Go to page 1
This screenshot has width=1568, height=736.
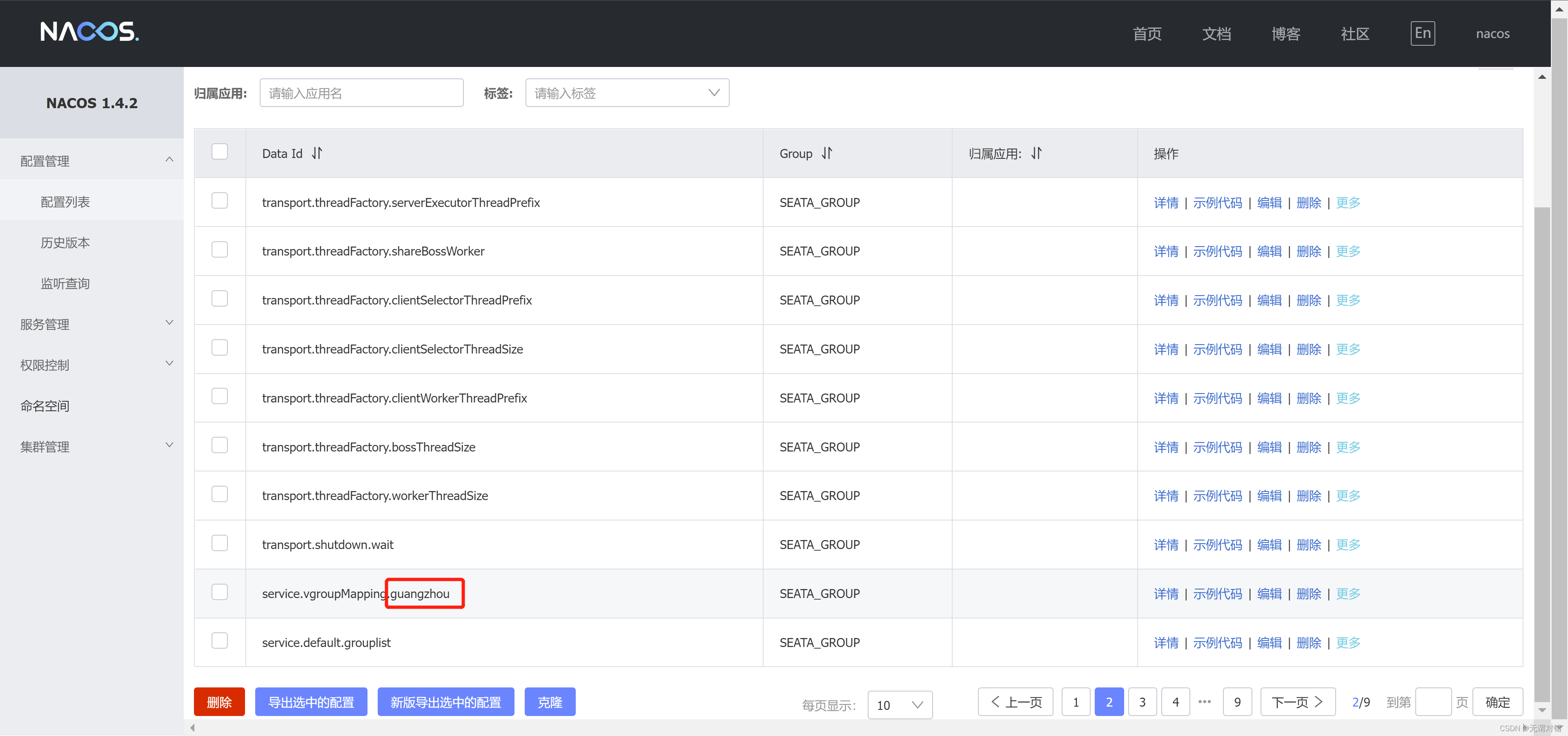point(1076,702)
